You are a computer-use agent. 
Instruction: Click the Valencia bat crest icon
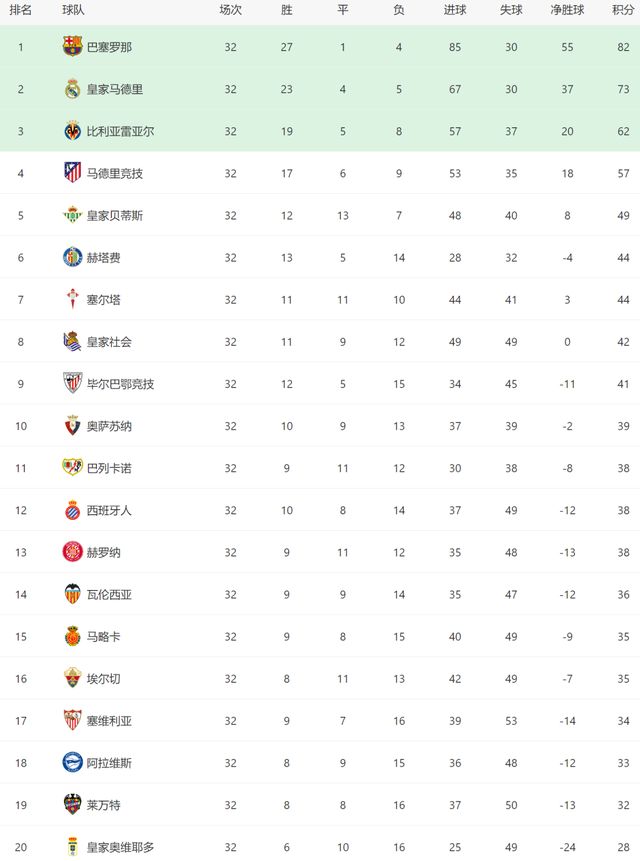[72, 594]
